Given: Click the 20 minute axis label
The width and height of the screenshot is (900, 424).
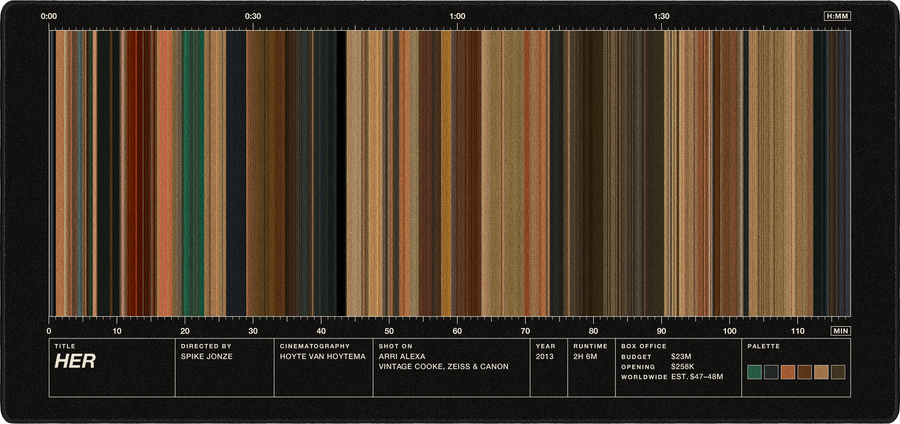Looking at the screenshot, I should 185,331.
